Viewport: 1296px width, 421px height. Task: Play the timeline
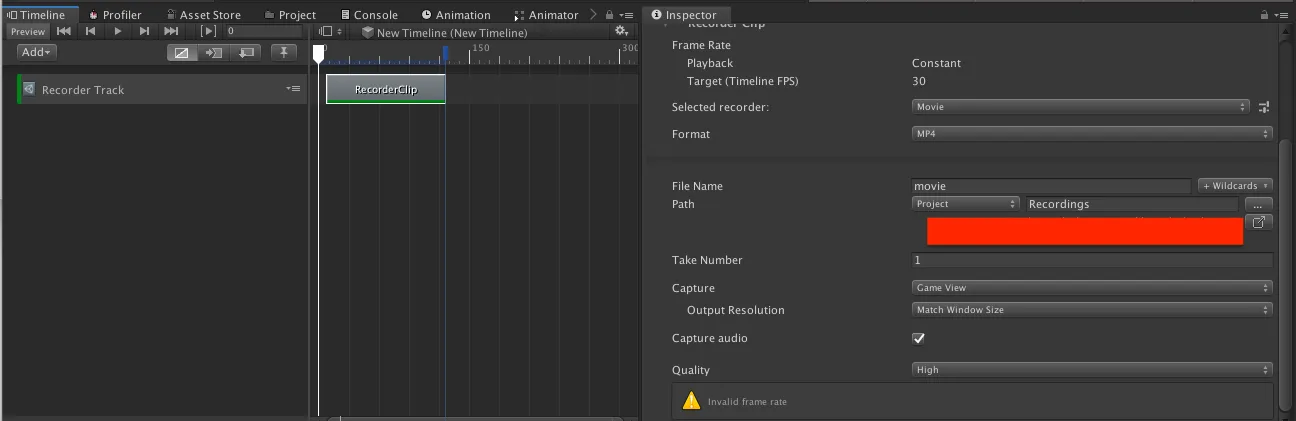117,31
